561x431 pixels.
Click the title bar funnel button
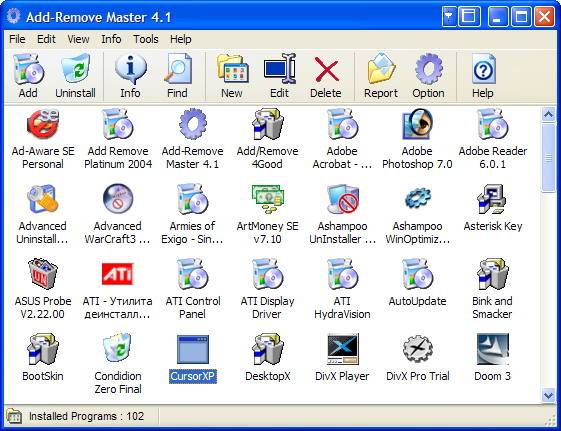coord(449,16)
